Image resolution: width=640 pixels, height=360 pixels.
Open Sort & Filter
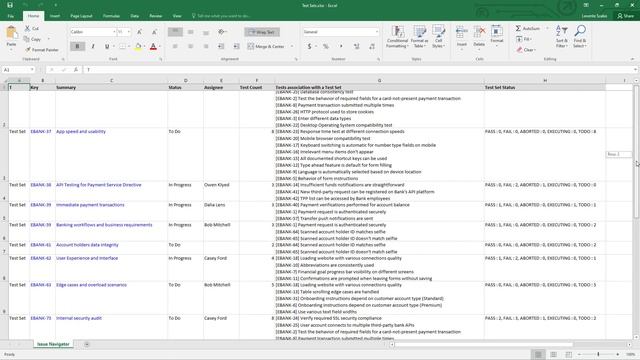[562, 36]
